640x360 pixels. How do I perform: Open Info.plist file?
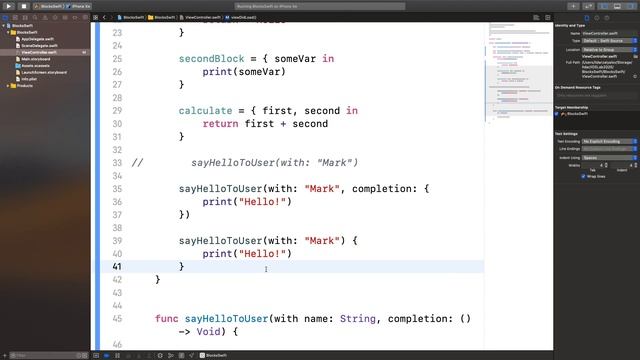(x=29, y=79)
